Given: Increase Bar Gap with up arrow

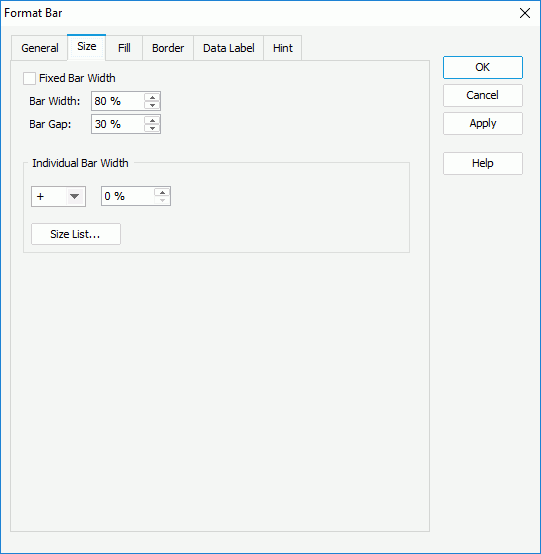Looking at the screenshot, I should (x=152, y=120).
